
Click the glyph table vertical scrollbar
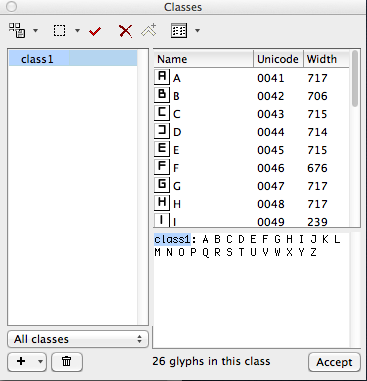pos(355,78)
